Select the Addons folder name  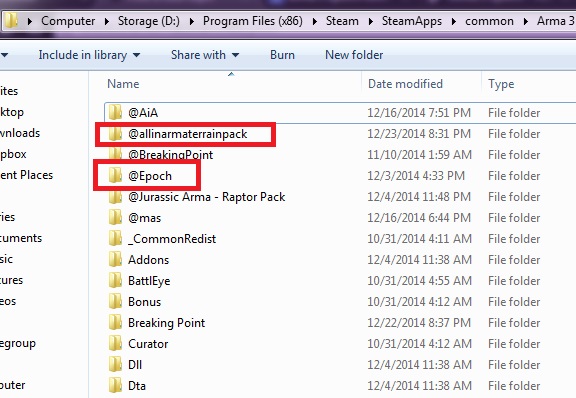pos(148,260)
